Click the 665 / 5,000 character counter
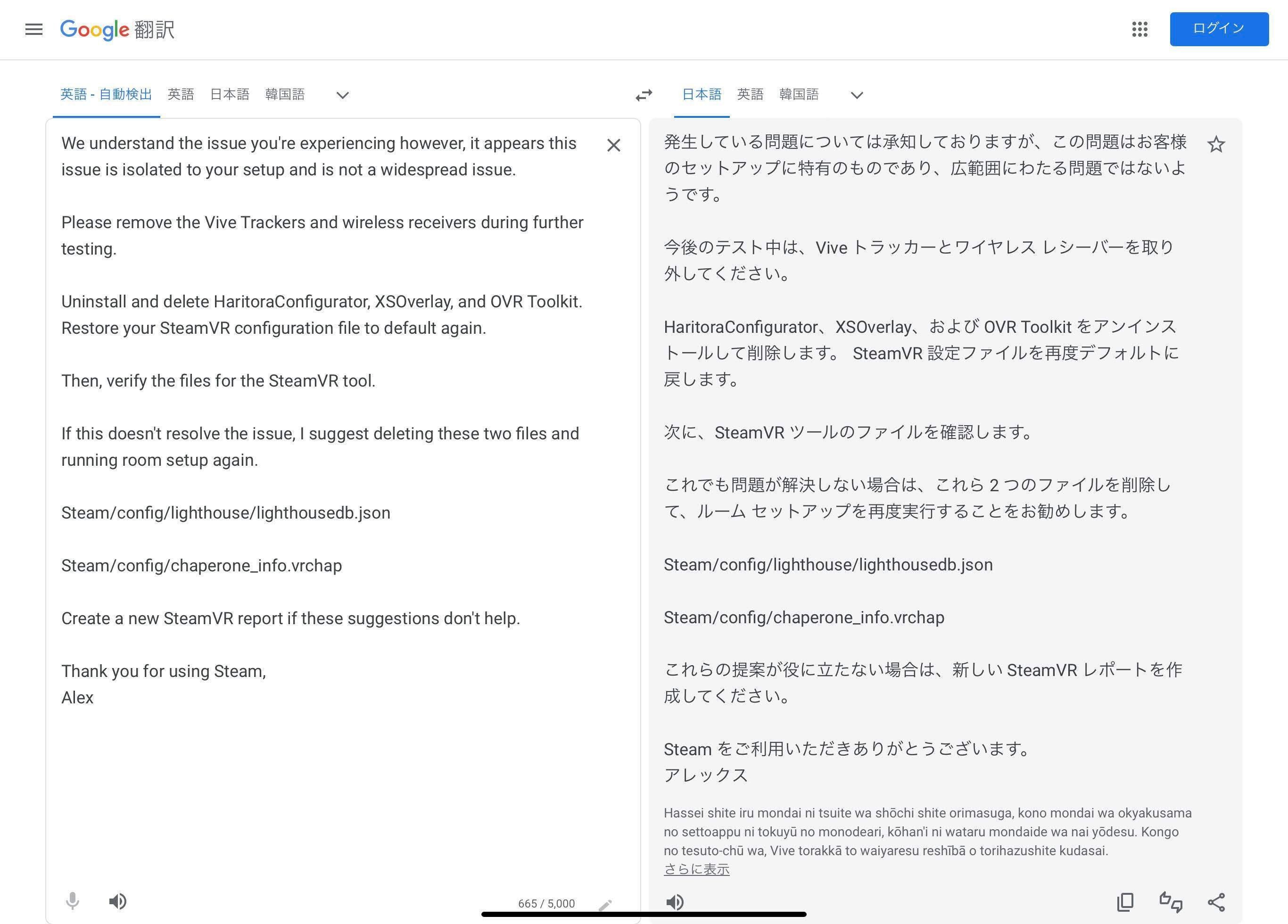Image resolution: width=1288 pixels, height=924 pixels. 546,904
